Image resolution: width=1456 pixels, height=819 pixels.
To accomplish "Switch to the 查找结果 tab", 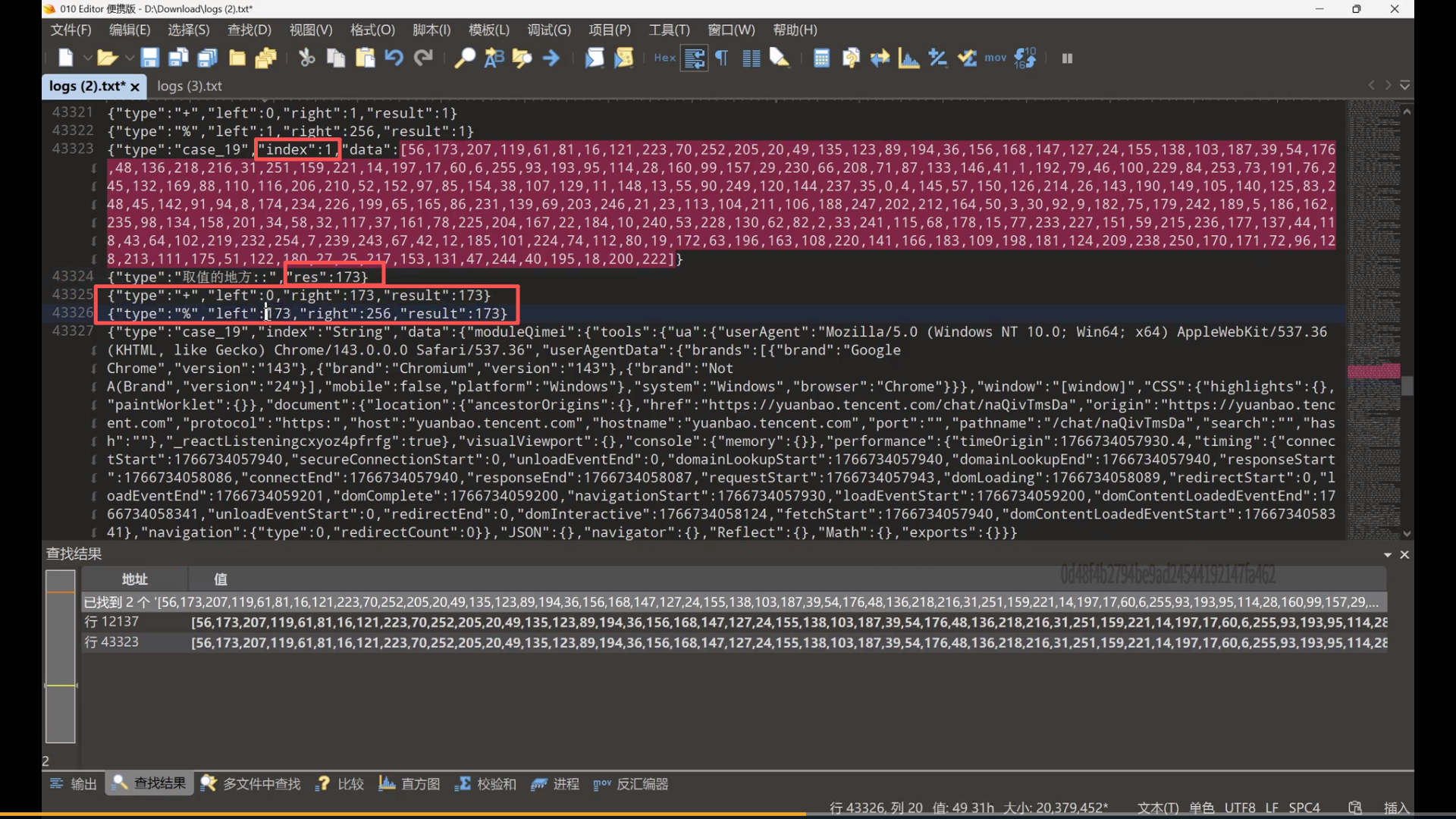I will coord(149,783).
